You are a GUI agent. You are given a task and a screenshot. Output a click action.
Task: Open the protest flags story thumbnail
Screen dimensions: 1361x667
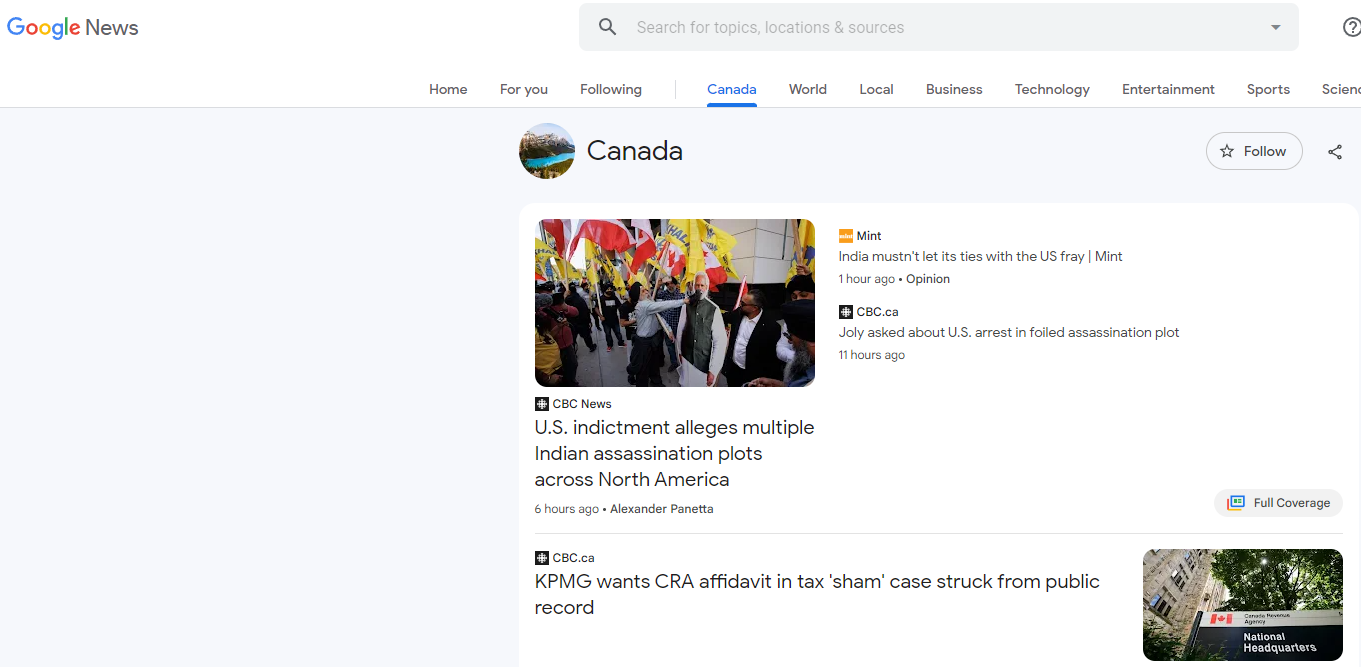tap(675, 303)
